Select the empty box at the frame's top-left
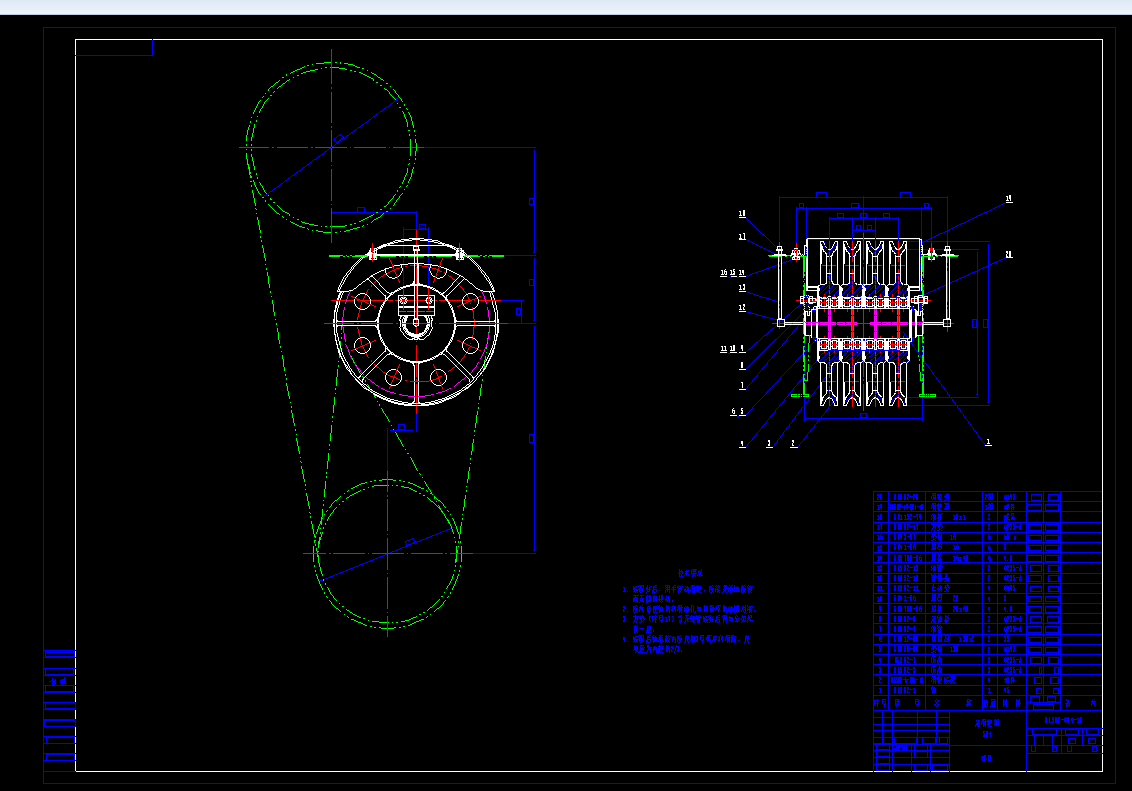This screenshot has width=1132, height=791. point(113,48)
